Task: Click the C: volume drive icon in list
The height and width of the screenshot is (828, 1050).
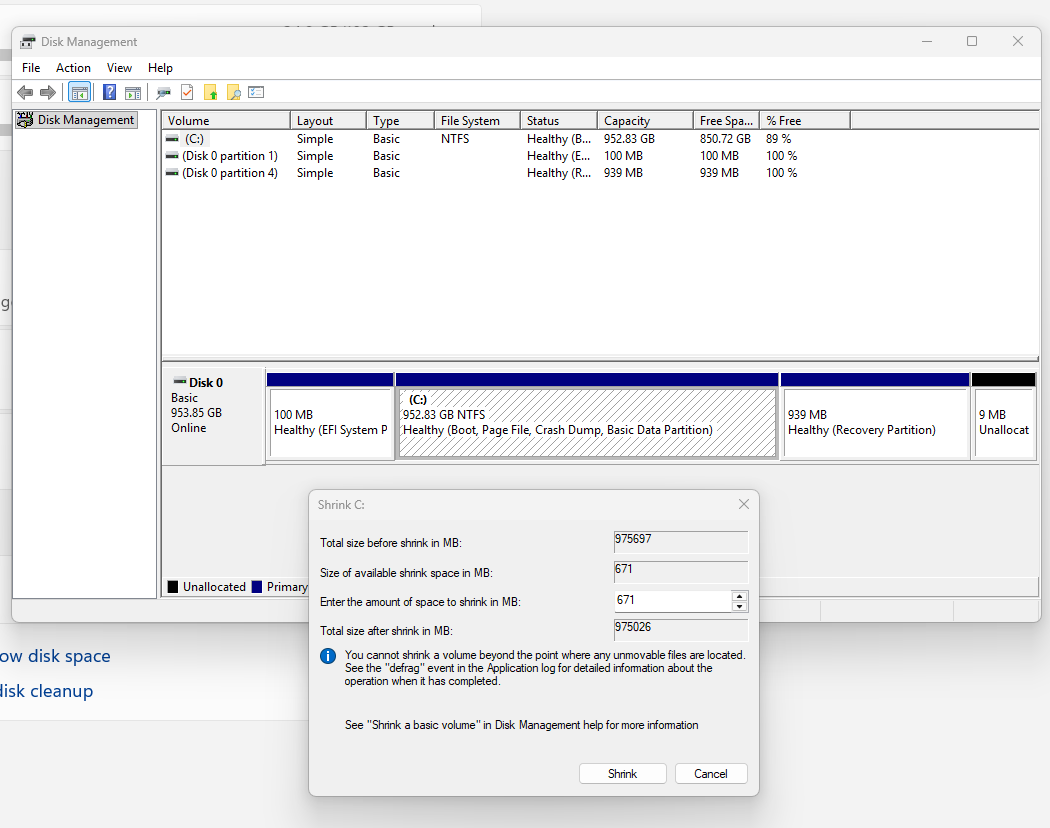Action: point(172,139)
